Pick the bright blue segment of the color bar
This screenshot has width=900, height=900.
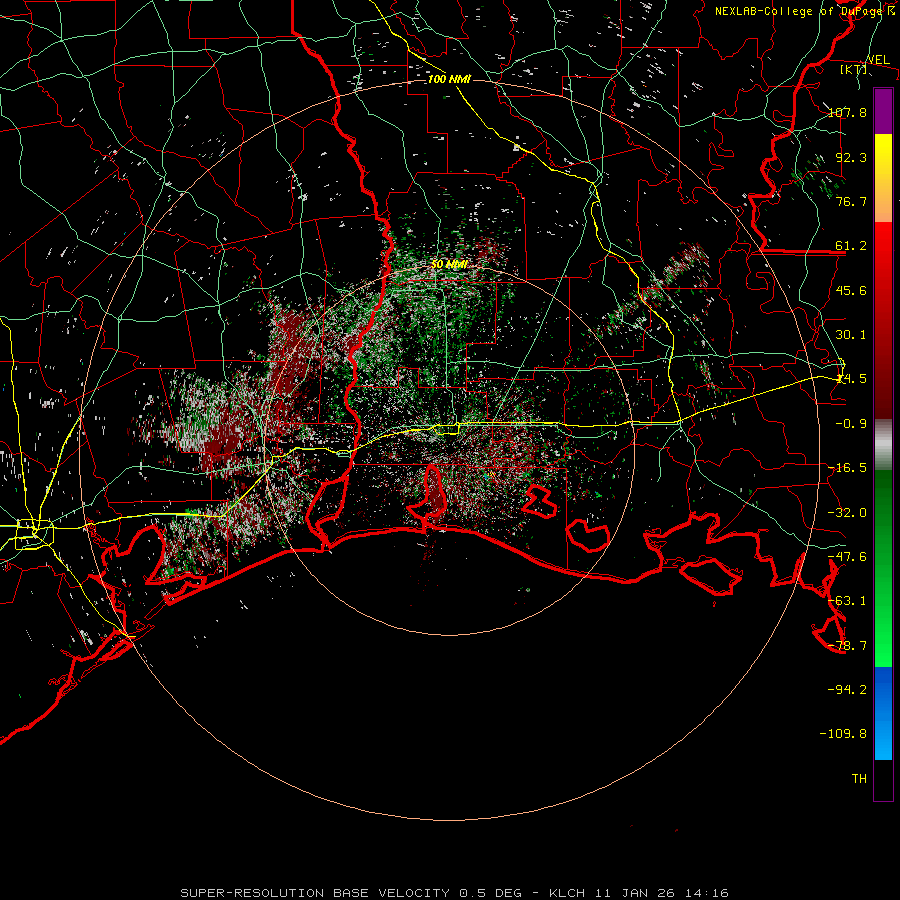(883, 713)
